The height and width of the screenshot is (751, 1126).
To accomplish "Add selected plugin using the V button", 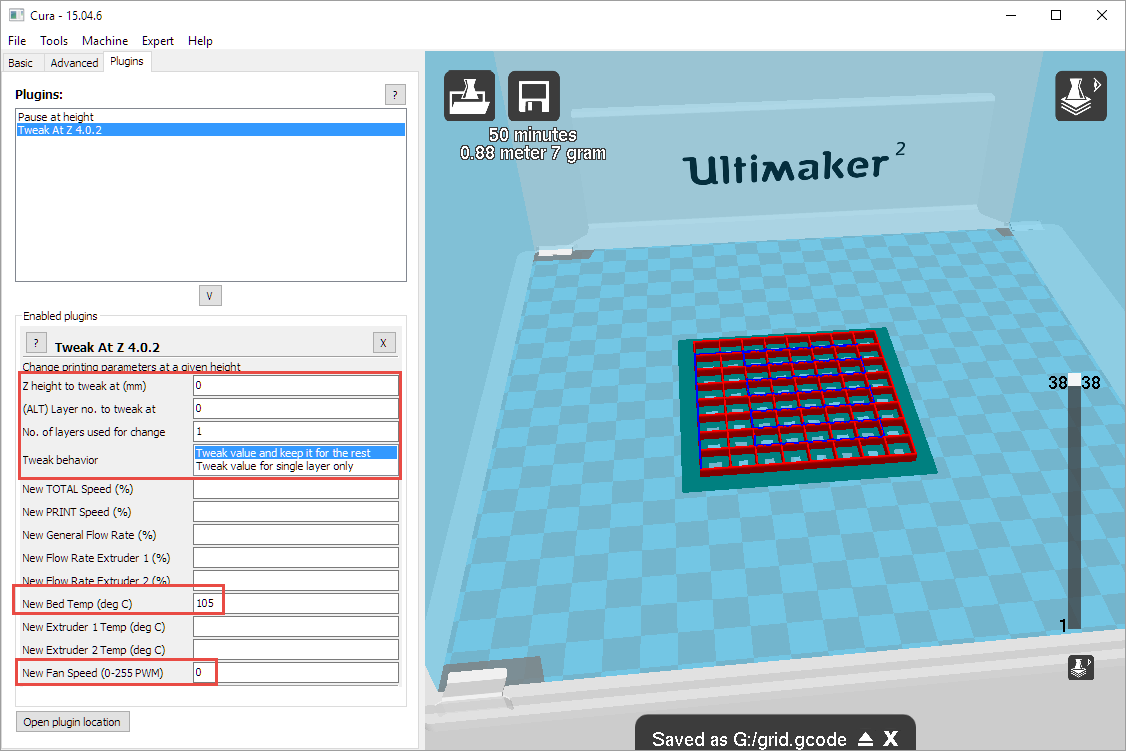I will 210,296.
